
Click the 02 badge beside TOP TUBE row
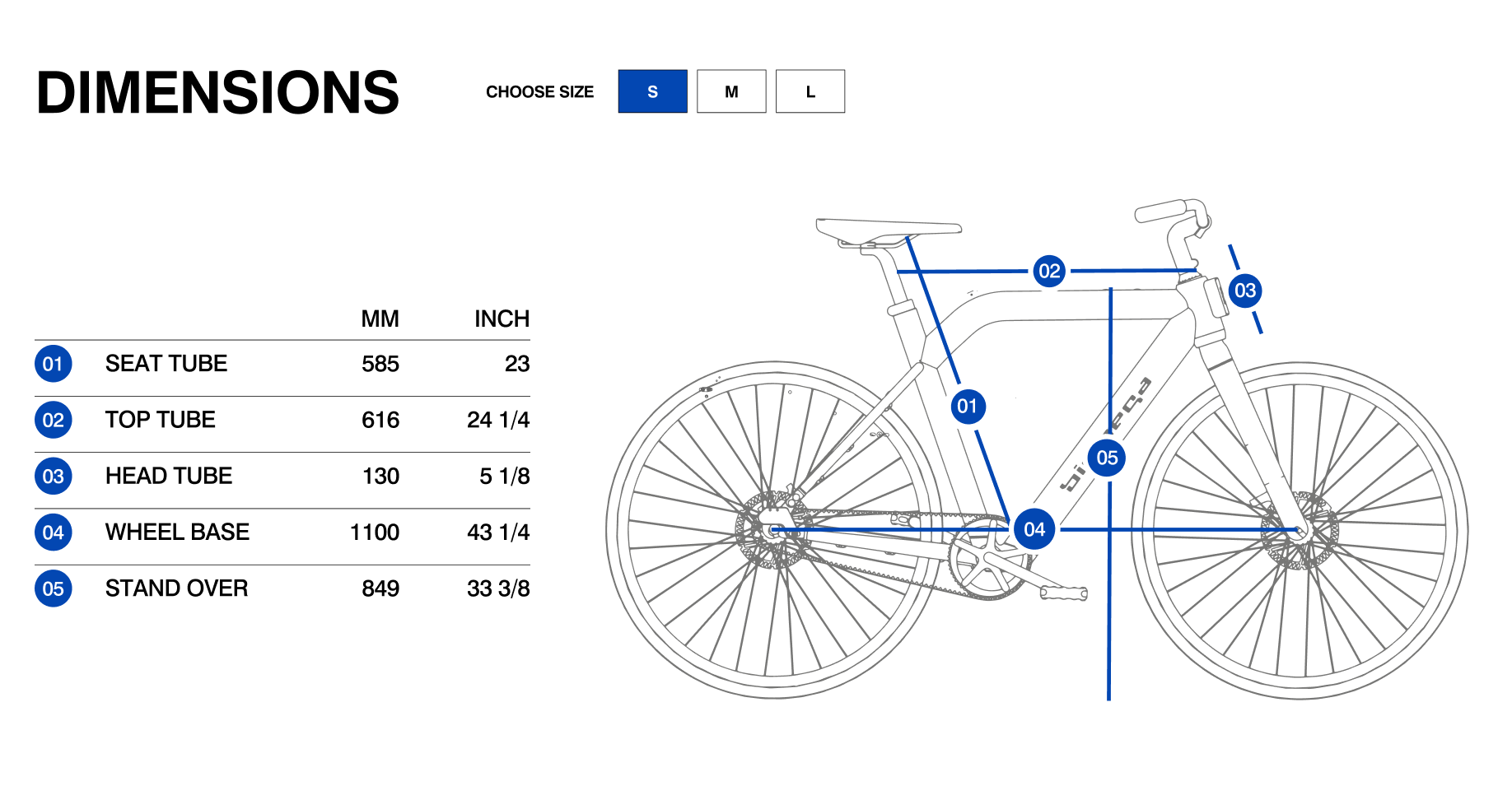pyautogui.click(x=54, y=420)
